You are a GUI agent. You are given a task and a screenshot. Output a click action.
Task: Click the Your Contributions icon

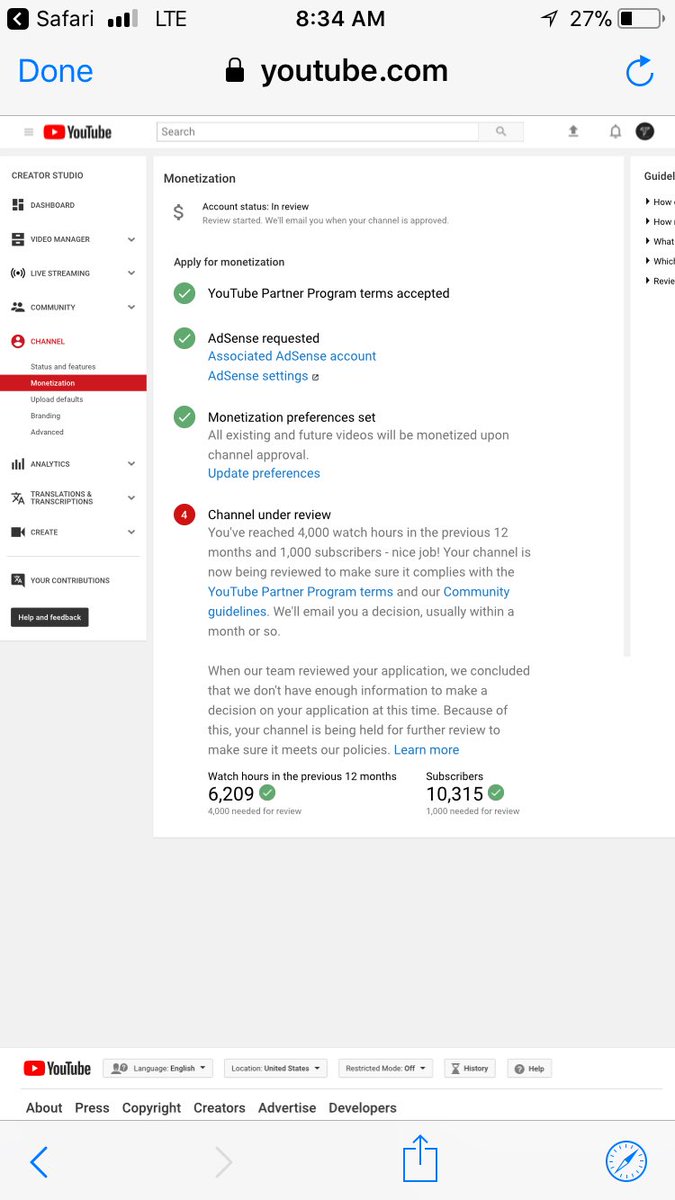tap(18, 580)
